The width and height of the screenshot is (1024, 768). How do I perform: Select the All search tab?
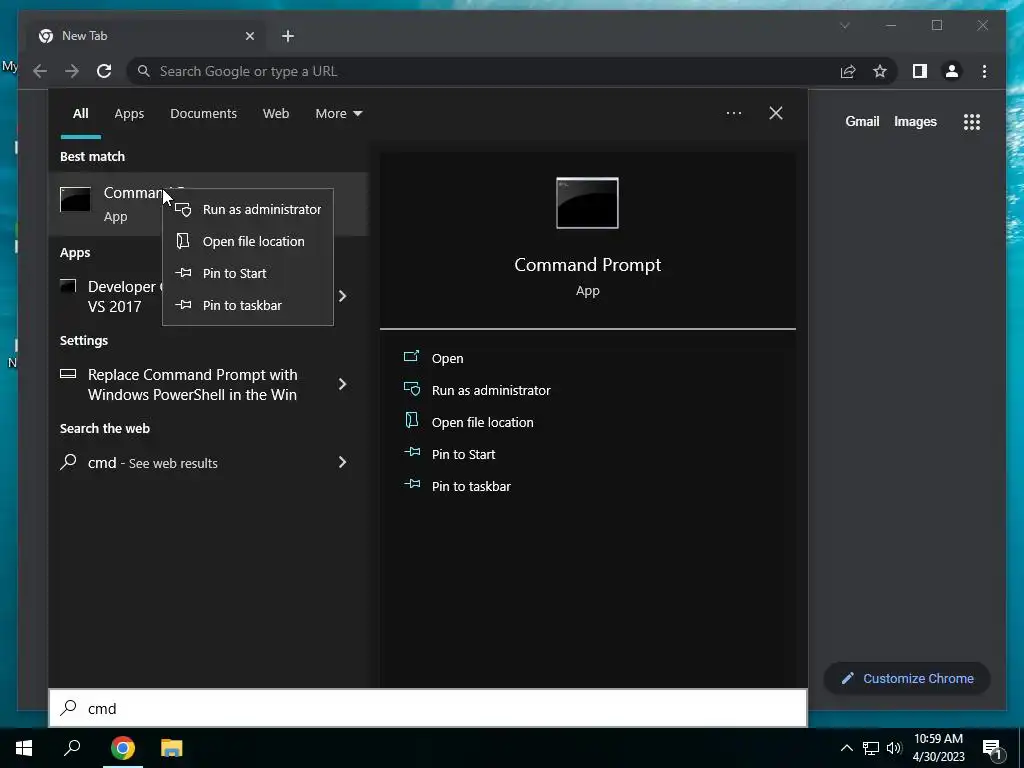[80, 114]
